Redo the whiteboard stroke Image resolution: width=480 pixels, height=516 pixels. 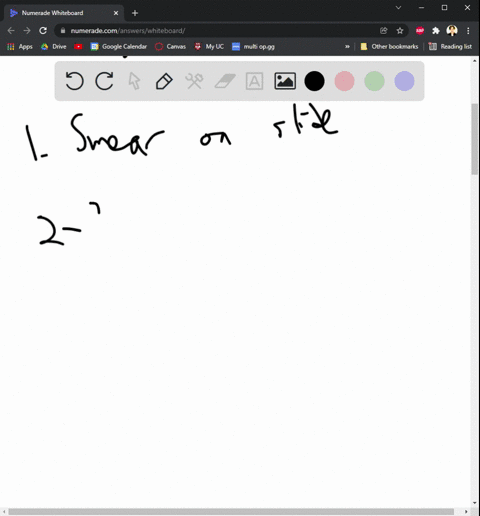(x=104, y=81)
